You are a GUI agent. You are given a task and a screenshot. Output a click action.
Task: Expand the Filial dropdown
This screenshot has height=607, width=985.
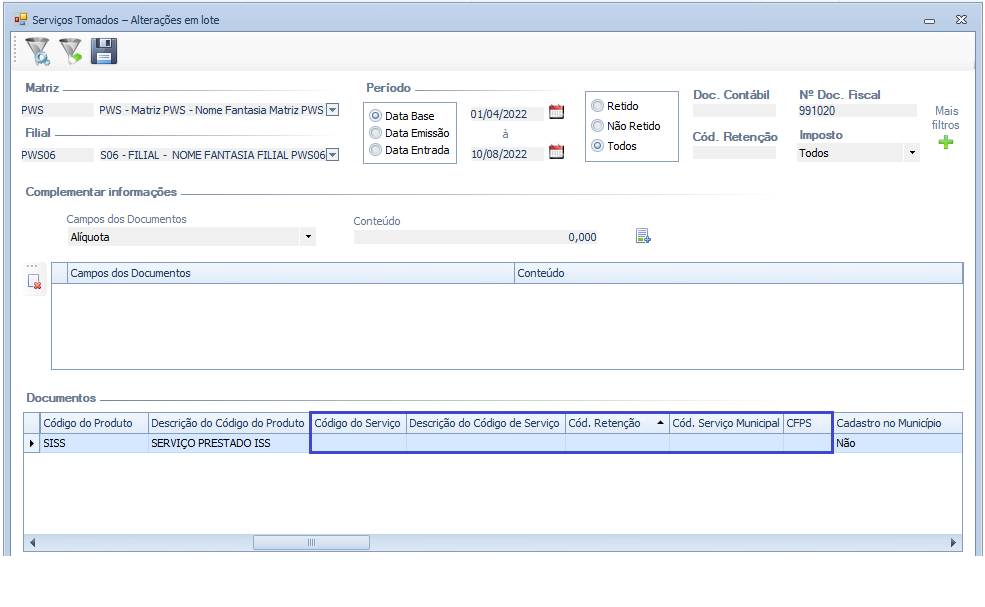click(x=333, y=155)
